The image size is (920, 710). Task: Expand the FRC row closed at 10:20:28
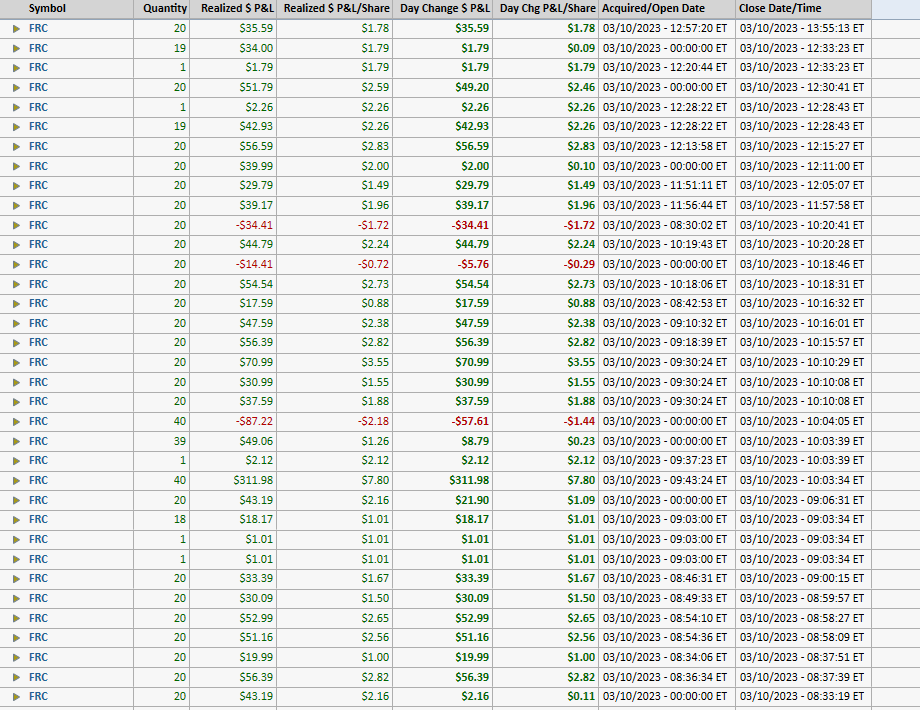pos(16,245)
